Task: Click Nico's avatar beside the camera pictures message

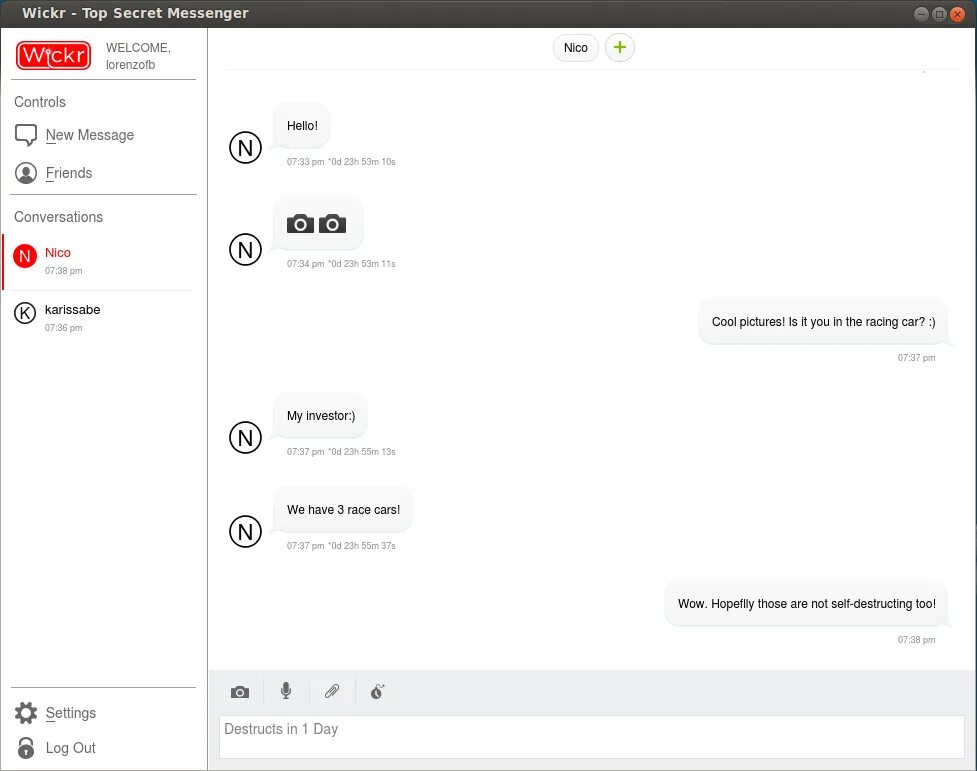Action: [x=245, y=250]
